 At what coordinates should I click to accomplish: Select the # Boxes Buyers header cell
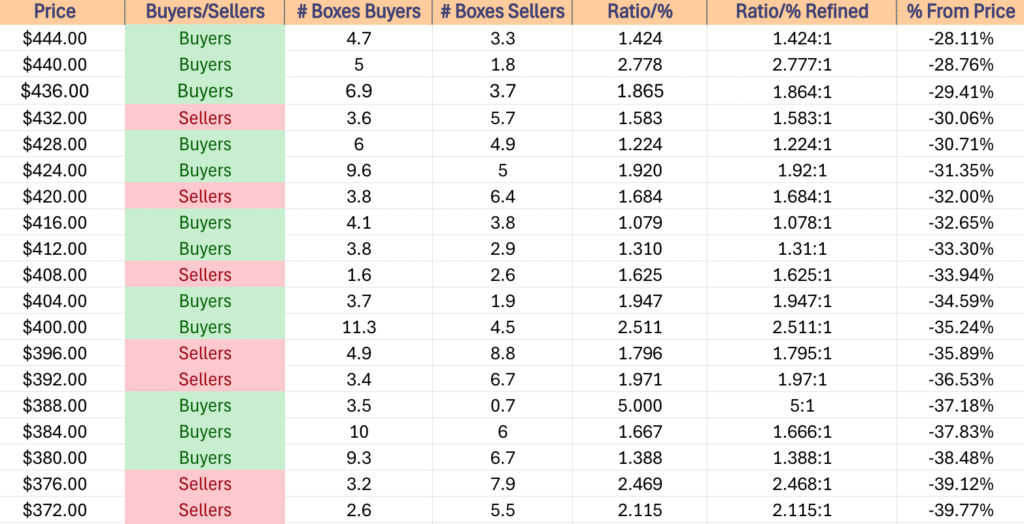[359, 12]
